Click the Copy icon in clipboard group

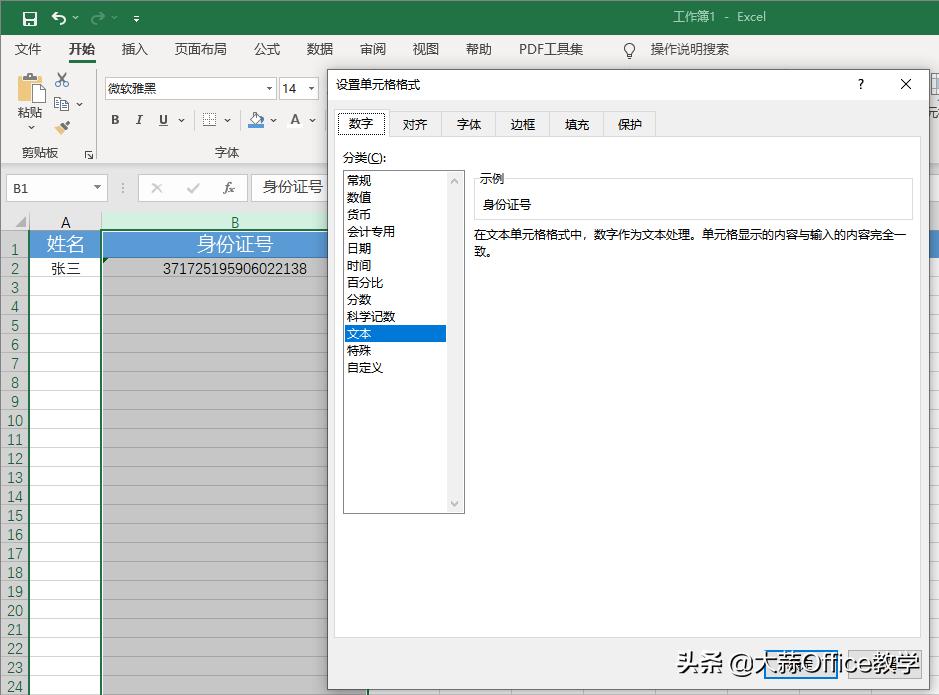click(x=62, y=102)
